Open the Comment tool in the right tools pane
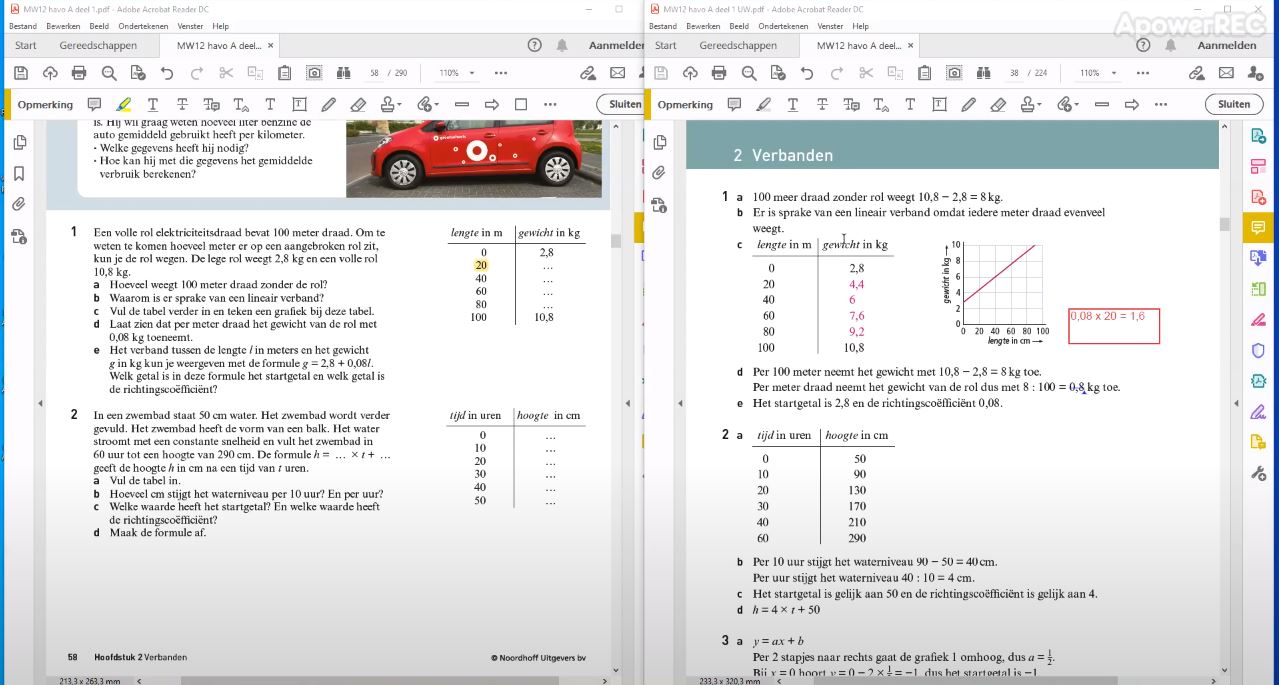1279x685 pixels. [1258, 228]
